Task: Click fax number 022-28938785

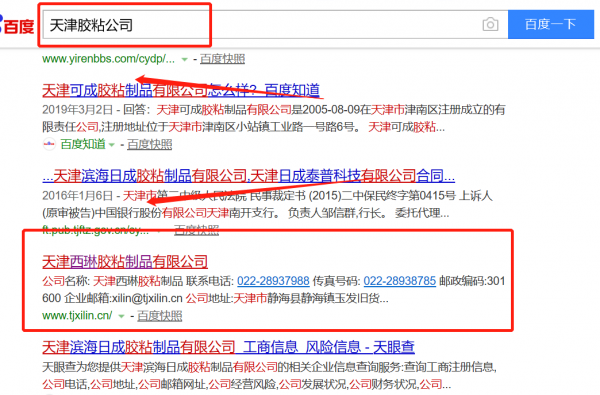Action: pos(399,281)
